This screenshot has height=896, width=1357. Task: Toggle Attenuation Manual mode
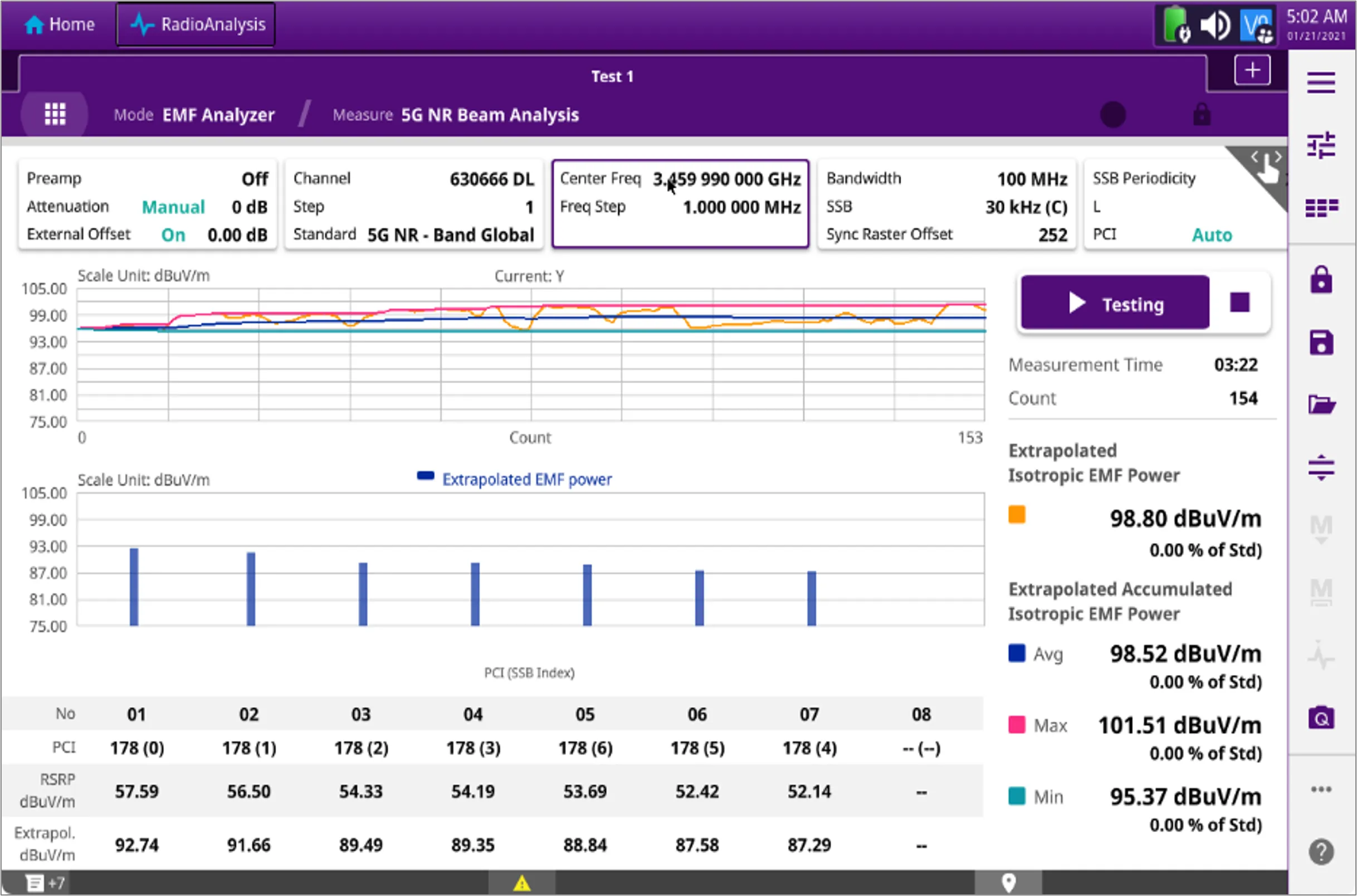(173, 207)
